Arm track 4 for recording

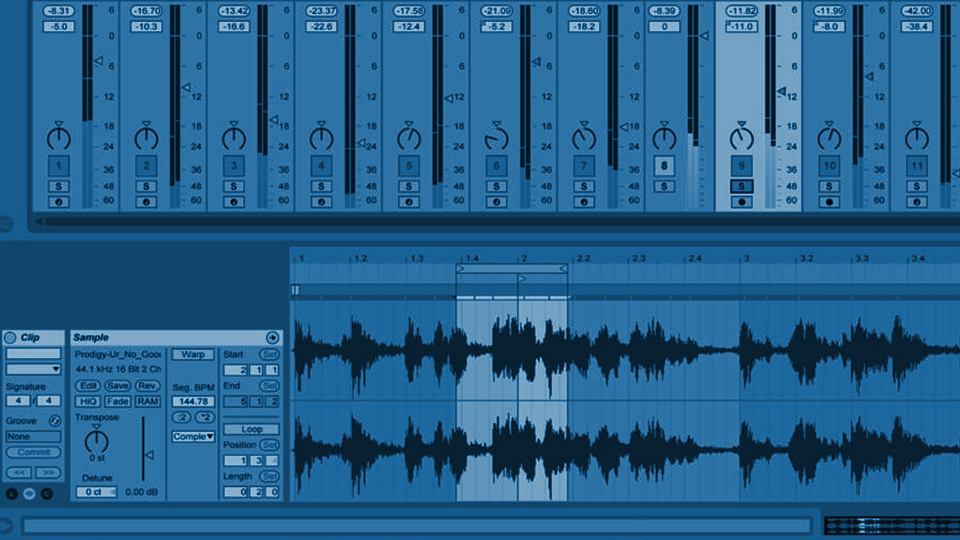point(321,202)
